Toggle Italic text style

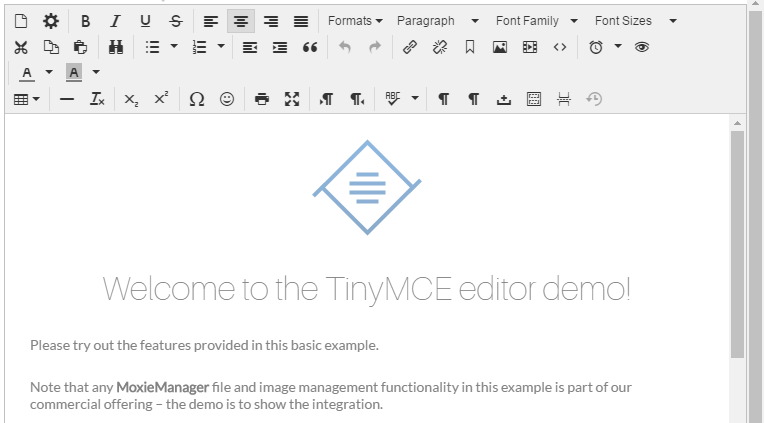(x=115, y=21)
